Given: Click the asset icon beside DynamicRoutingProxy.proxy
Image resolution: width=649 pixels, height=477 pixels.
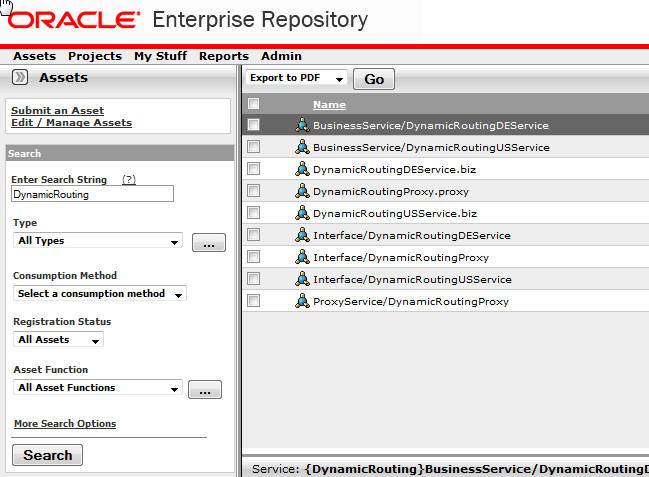Looking at the screenshot, I should click(302, 190).
